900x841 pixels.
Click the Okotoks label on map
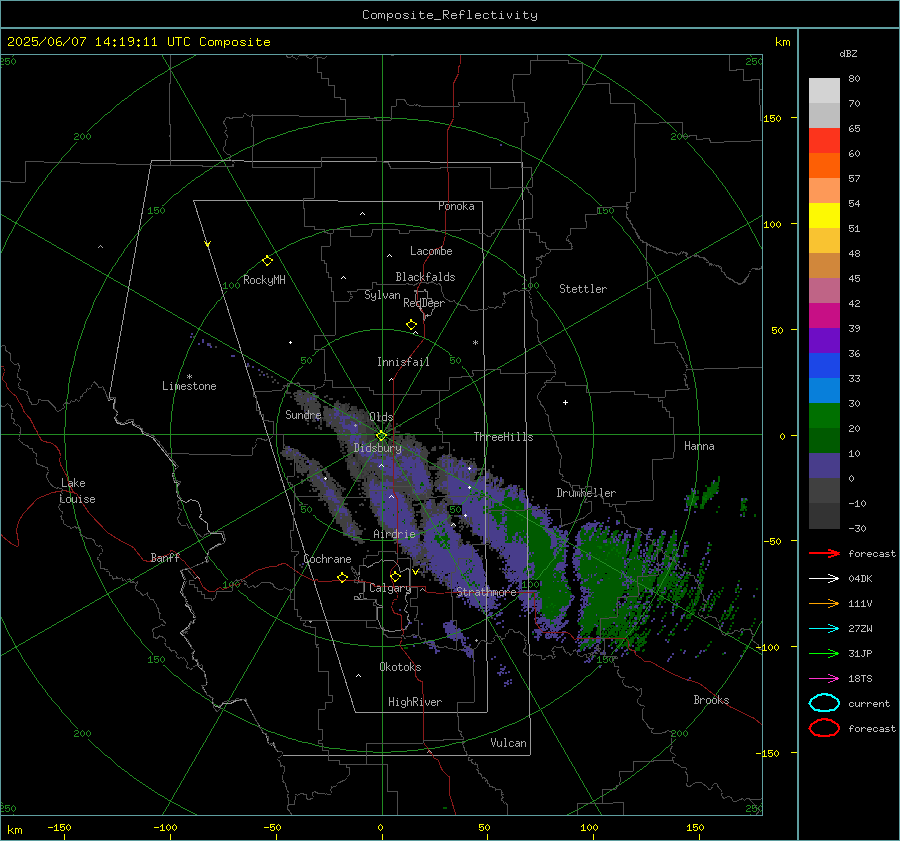[x=400, y=667]
